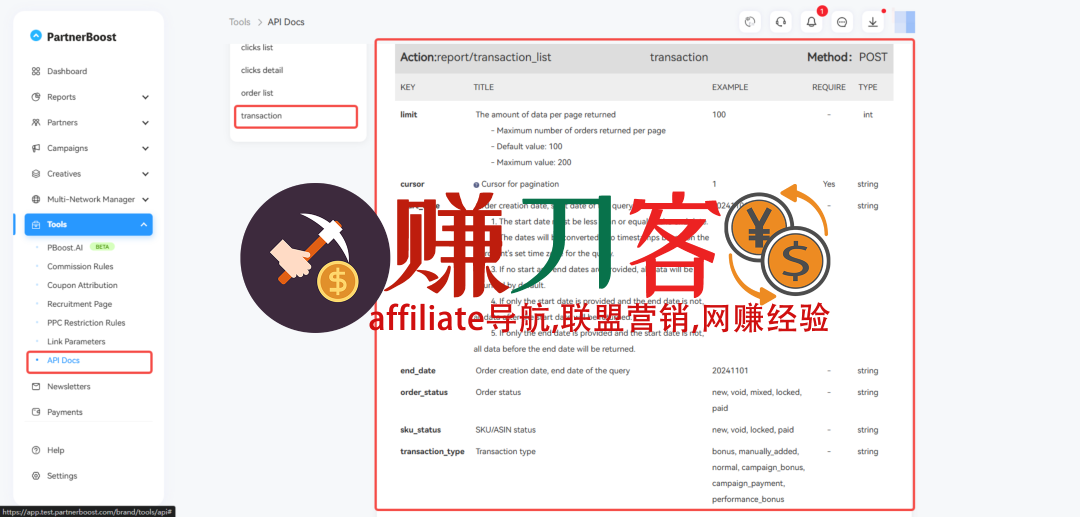The height and width of the screenshot is (517, 1080).
Task: Open the notifications bell icon
Action: tap(811, 22)
